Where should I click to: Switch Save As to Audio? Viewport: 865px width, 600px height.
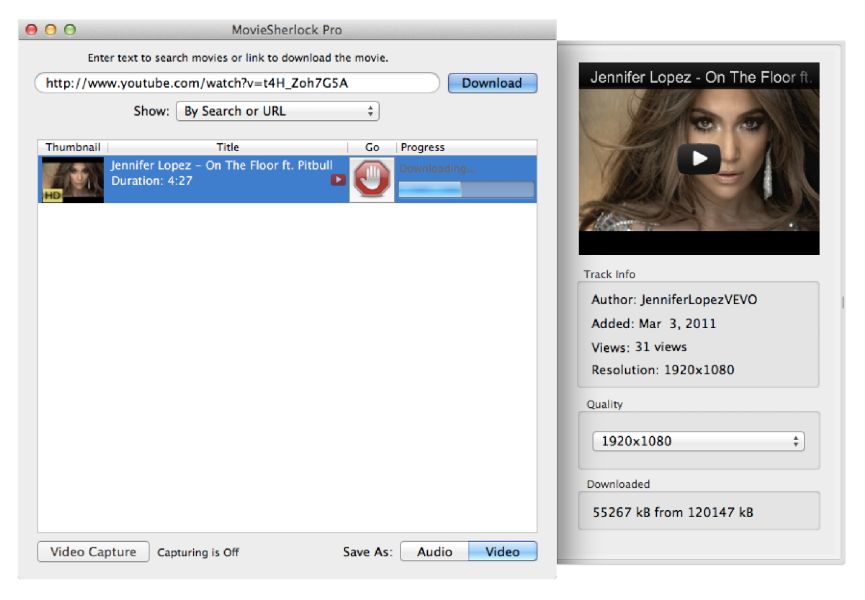pyautogui.click(x=434, y=551)
